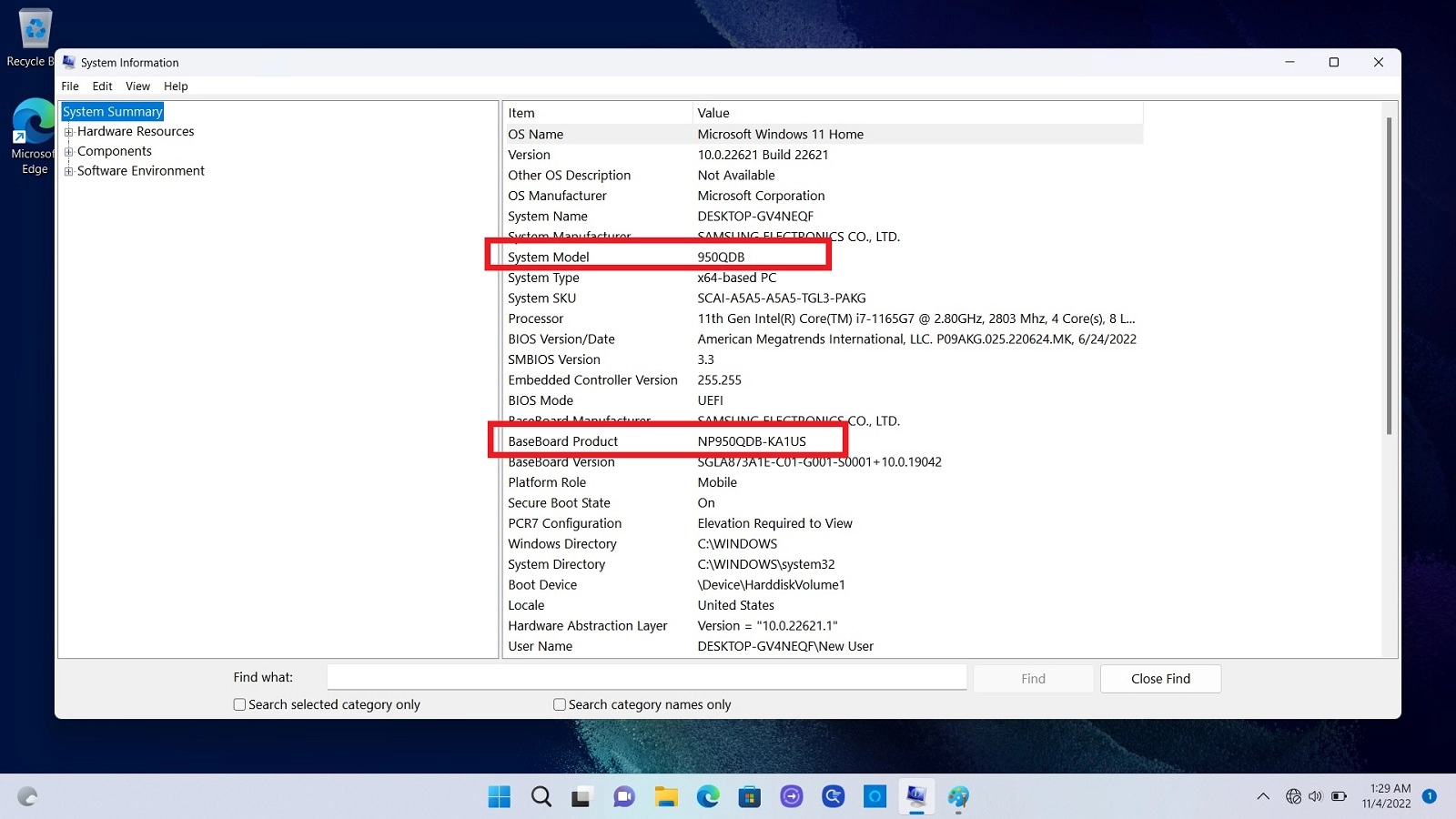This screenshot has height=819, width=1456.
Task: Enable Search selected category only
Action: [239, 704]
